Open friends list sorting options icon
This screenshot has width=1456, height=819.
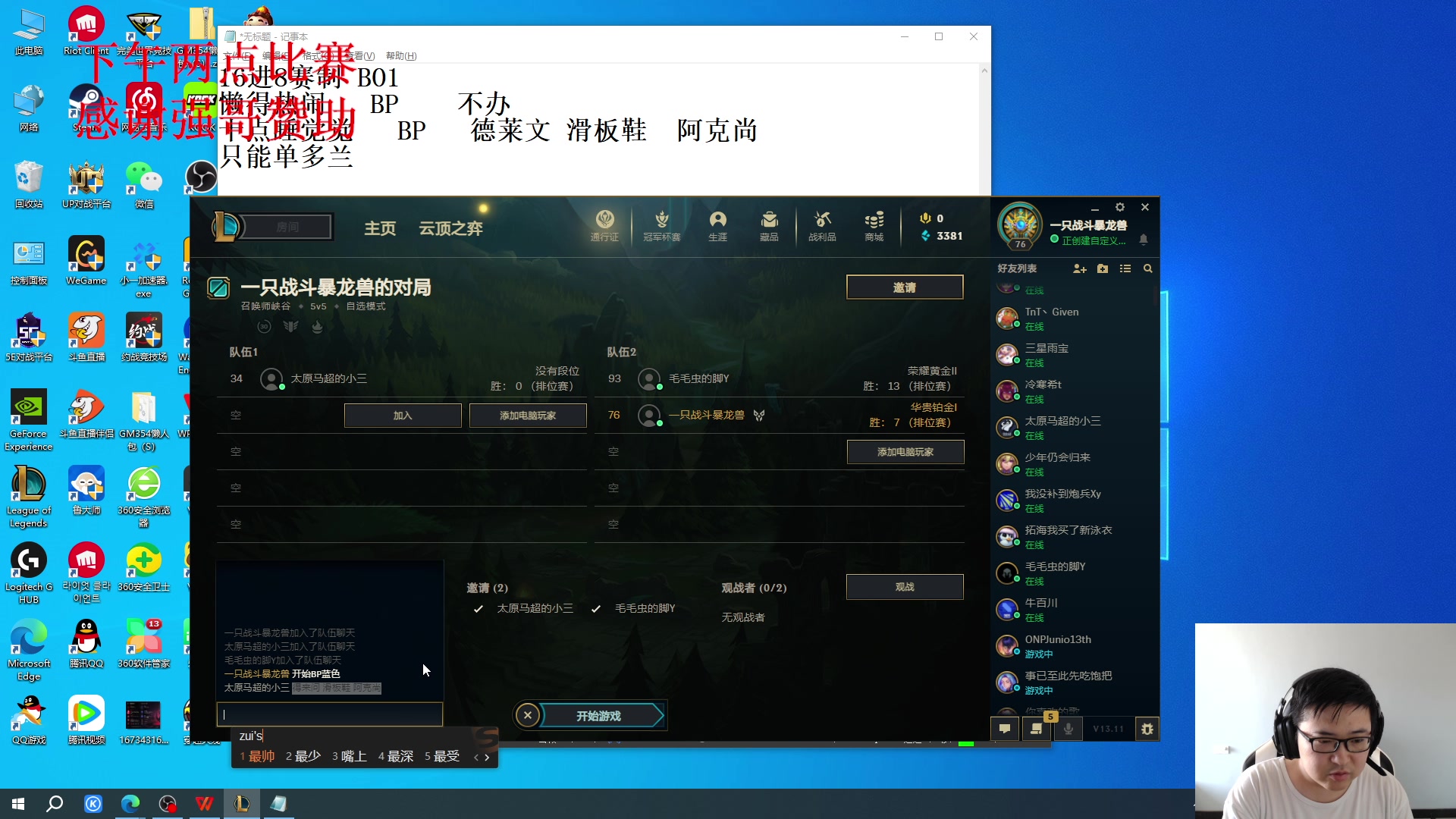[1125, 269]
